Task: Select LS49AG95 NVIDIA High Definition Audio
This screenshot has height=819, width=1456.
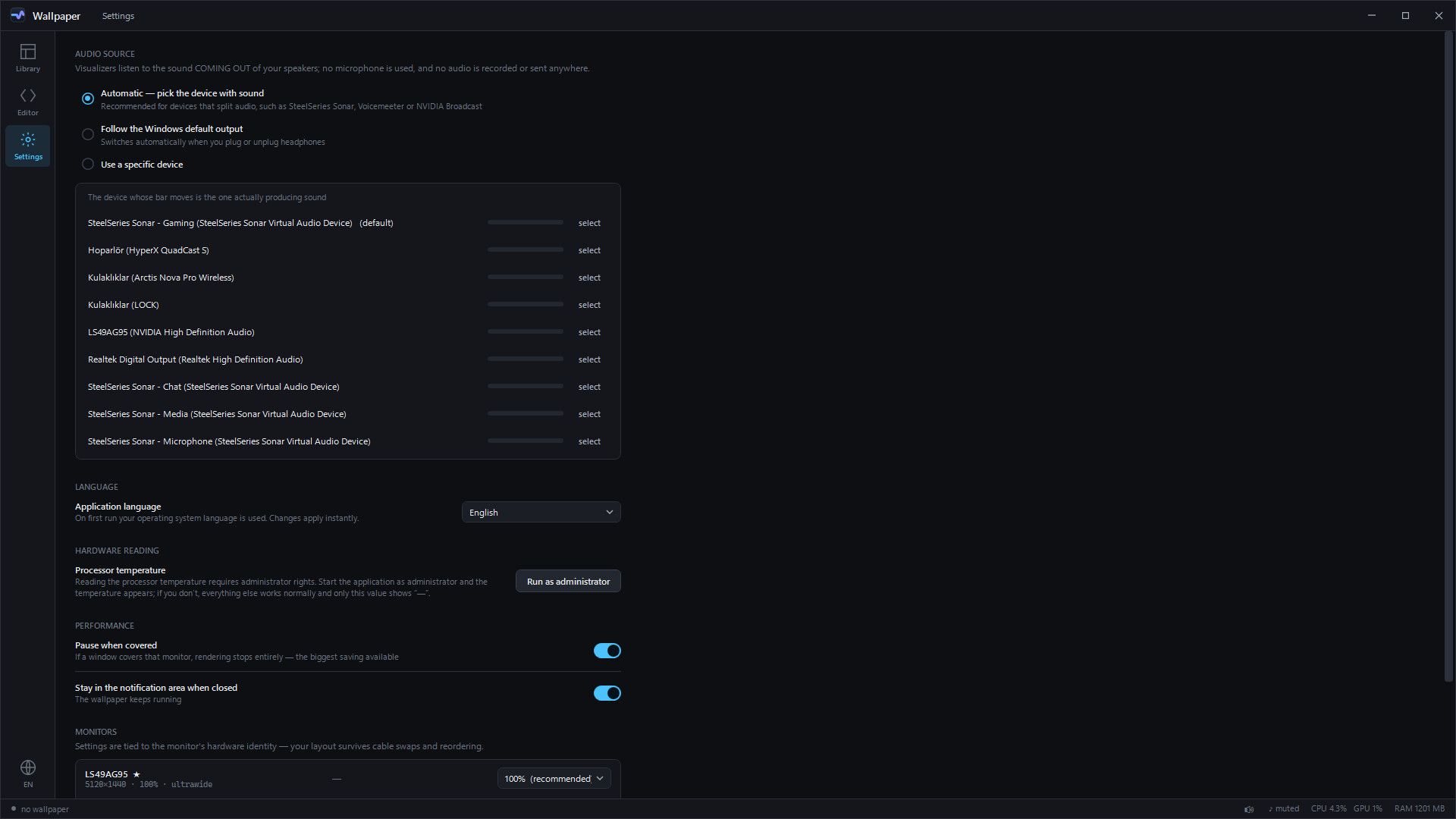Action: pos(589,332)
